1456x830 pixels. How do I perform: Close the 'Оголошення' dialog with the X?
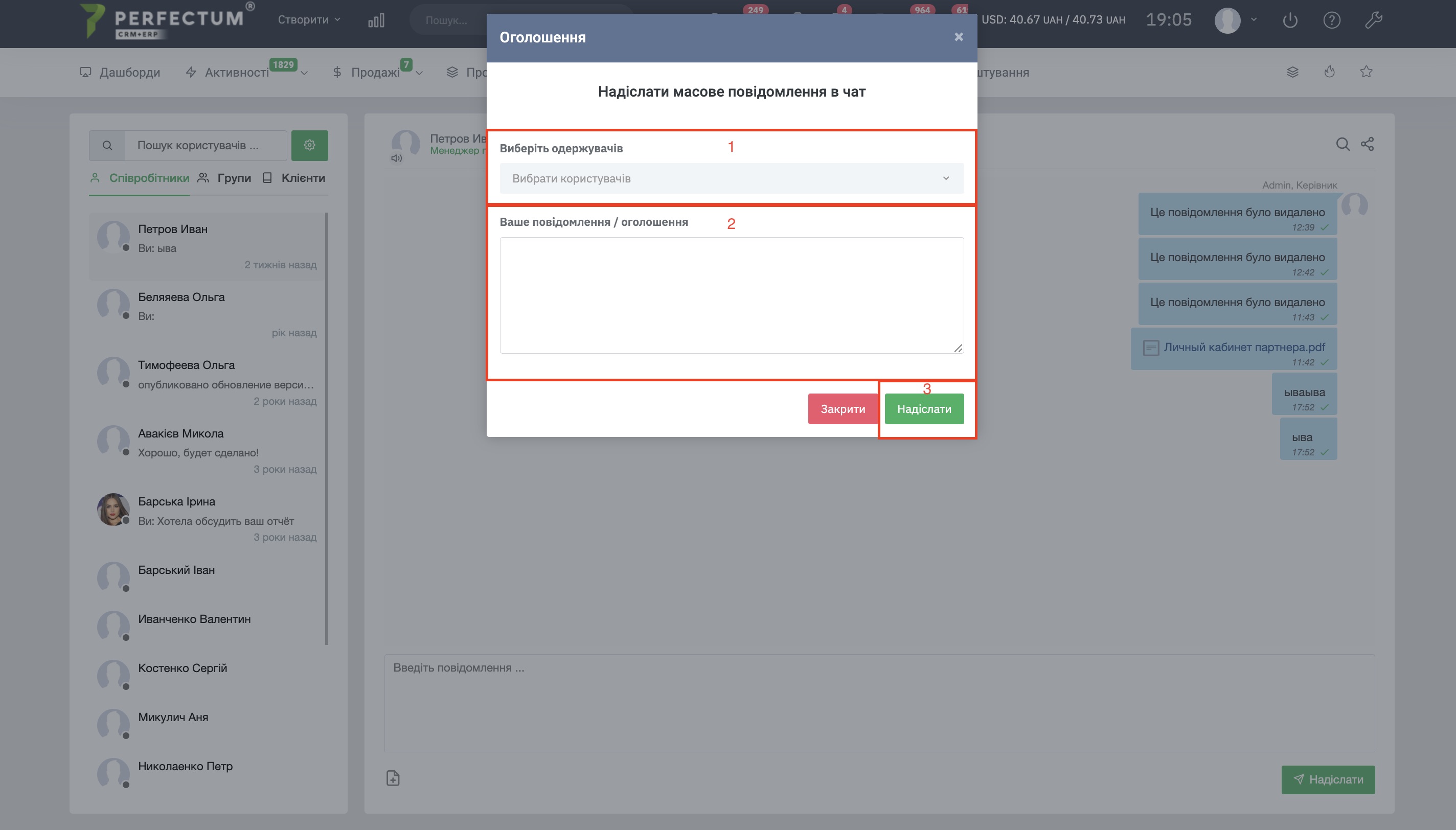[959, 37]
